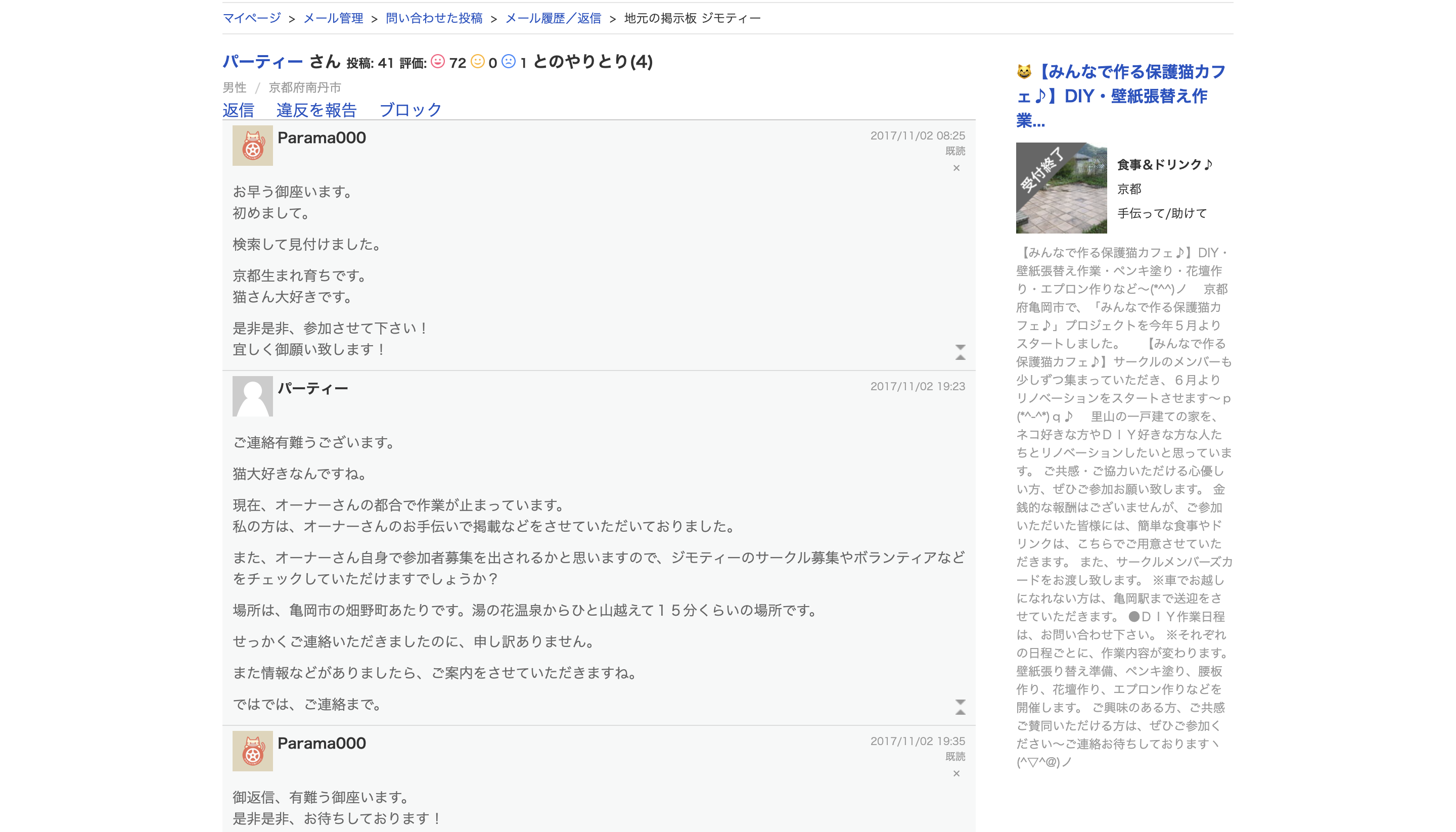Navigate to マイページ in the breadcrumb
The width and height of the screenshot is (1456, 832).
click(x=252, y=18)
